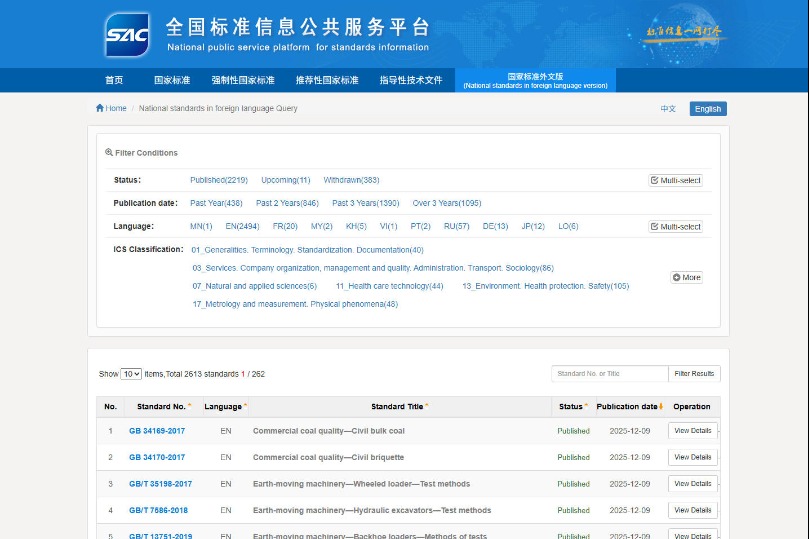The image size is (809, 539).
Task: Click the Filter Conditions magnifier icon
Action: pyautogui.click(x=109, y=153)
